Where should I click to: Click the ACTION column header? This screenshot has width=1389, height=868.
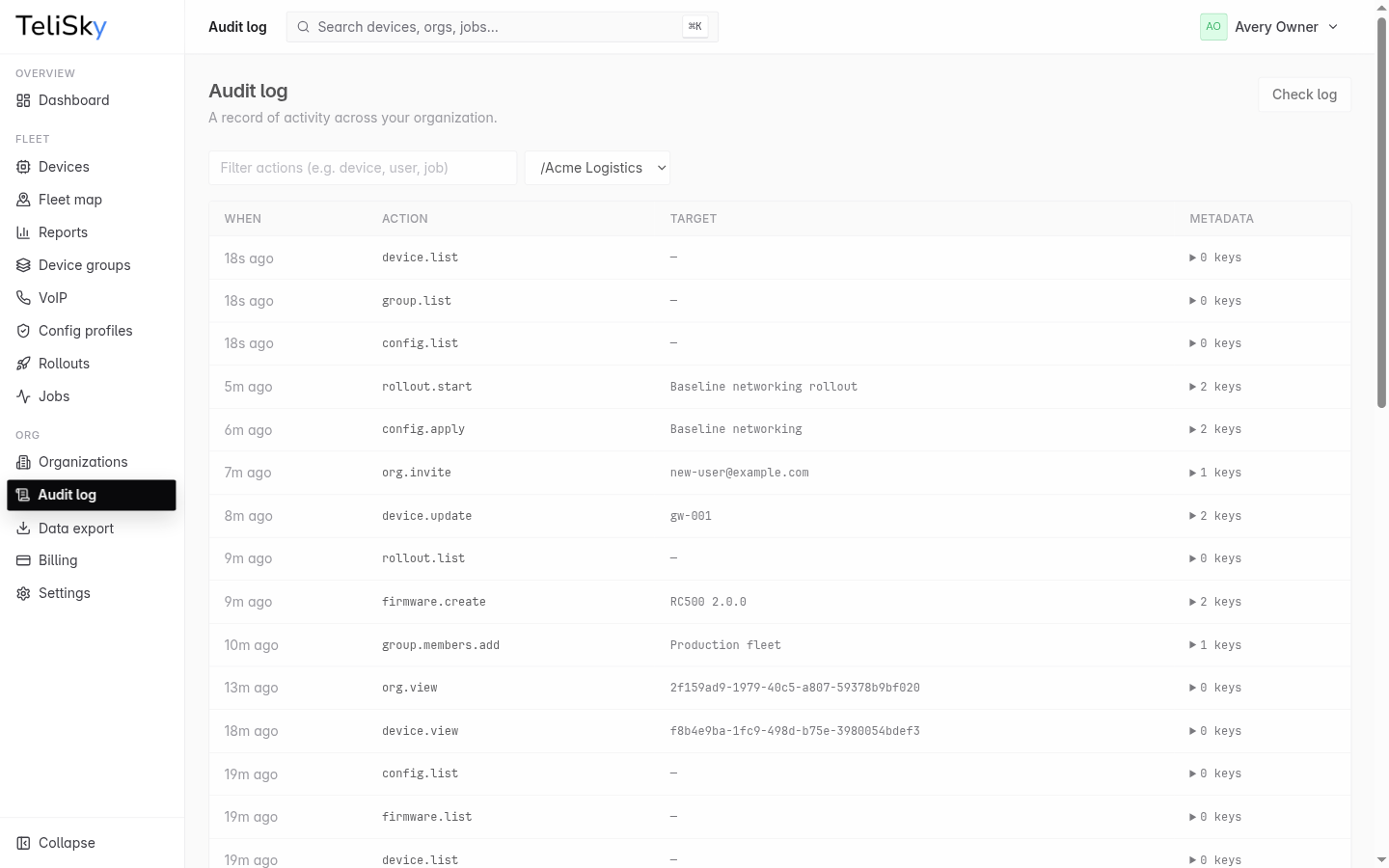point(405,219)
